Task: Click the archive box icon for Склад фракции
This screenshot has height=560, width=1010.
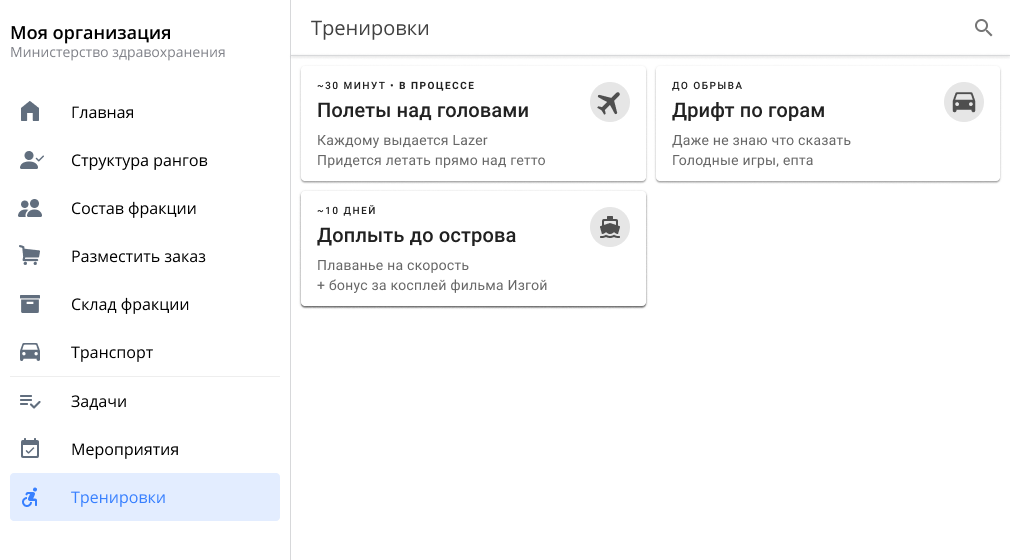Action: point(31,304)
